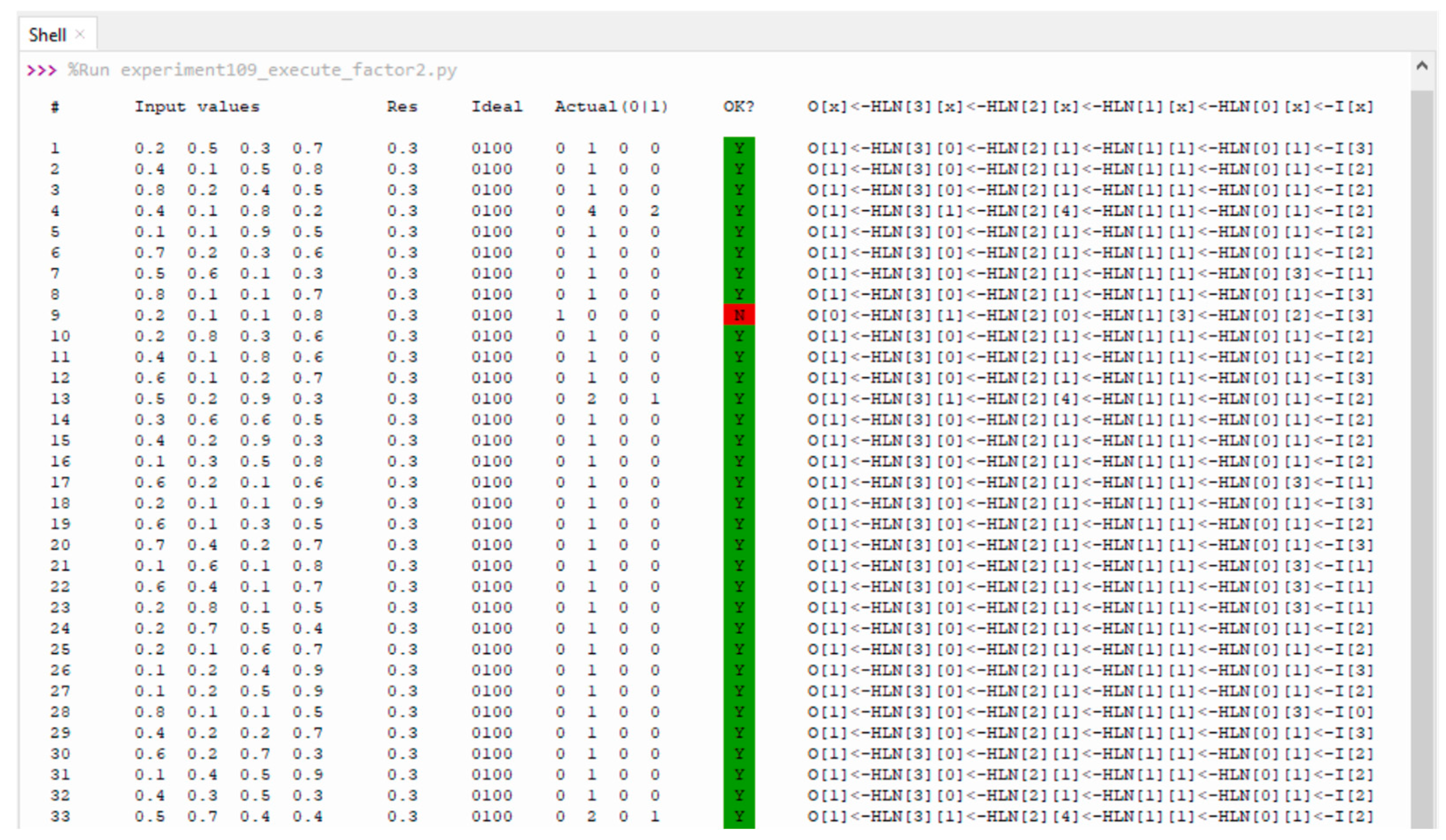Click the 'Input values' column header

[197, 107]
